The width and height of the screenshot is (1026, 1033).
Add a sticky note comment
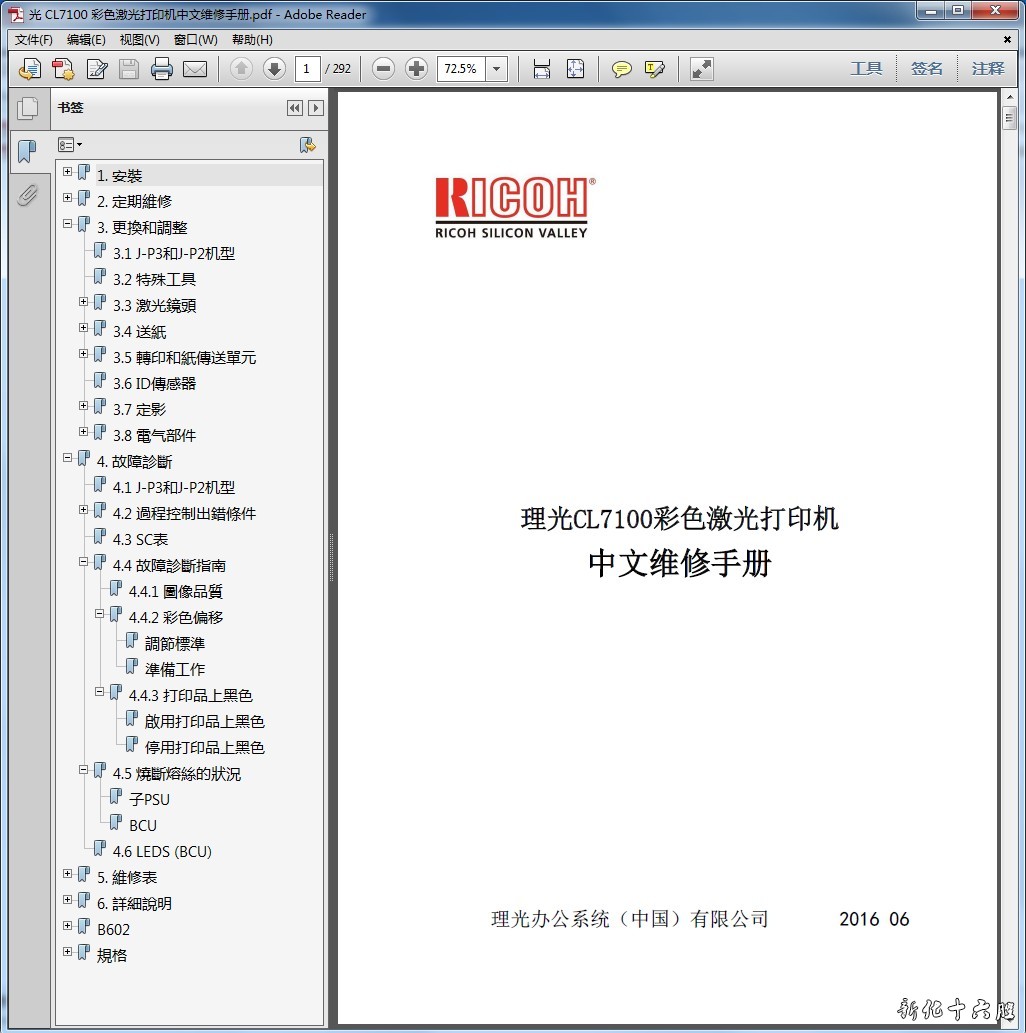click(x=622, y=69)
